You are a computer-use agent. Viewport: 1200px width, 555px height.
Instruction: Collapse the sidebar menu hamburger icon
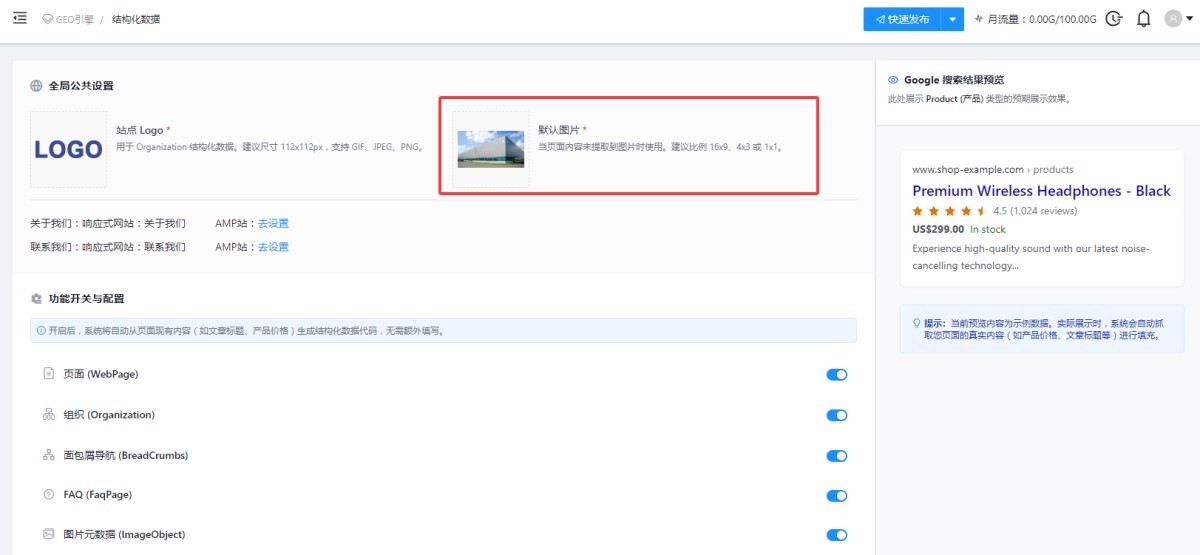click(20, 18)
